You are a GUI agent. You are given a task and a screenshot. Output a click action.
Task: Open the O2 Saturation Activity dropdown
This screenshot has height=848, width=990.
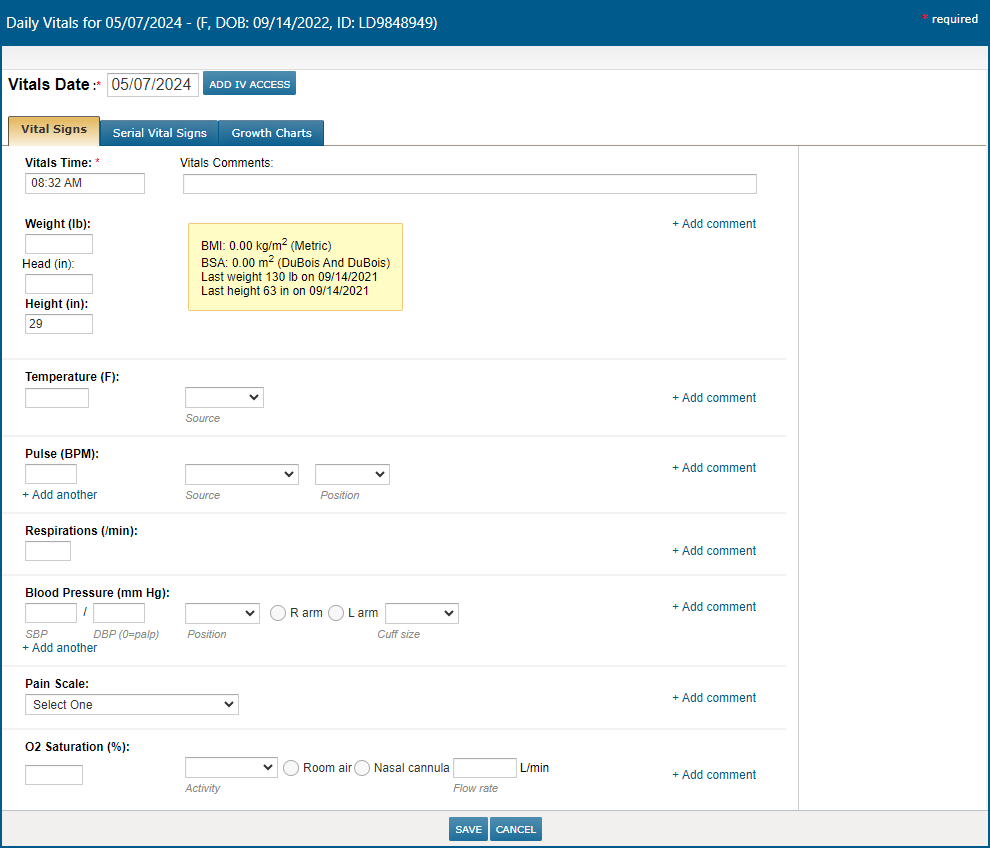tap(231, 768)
